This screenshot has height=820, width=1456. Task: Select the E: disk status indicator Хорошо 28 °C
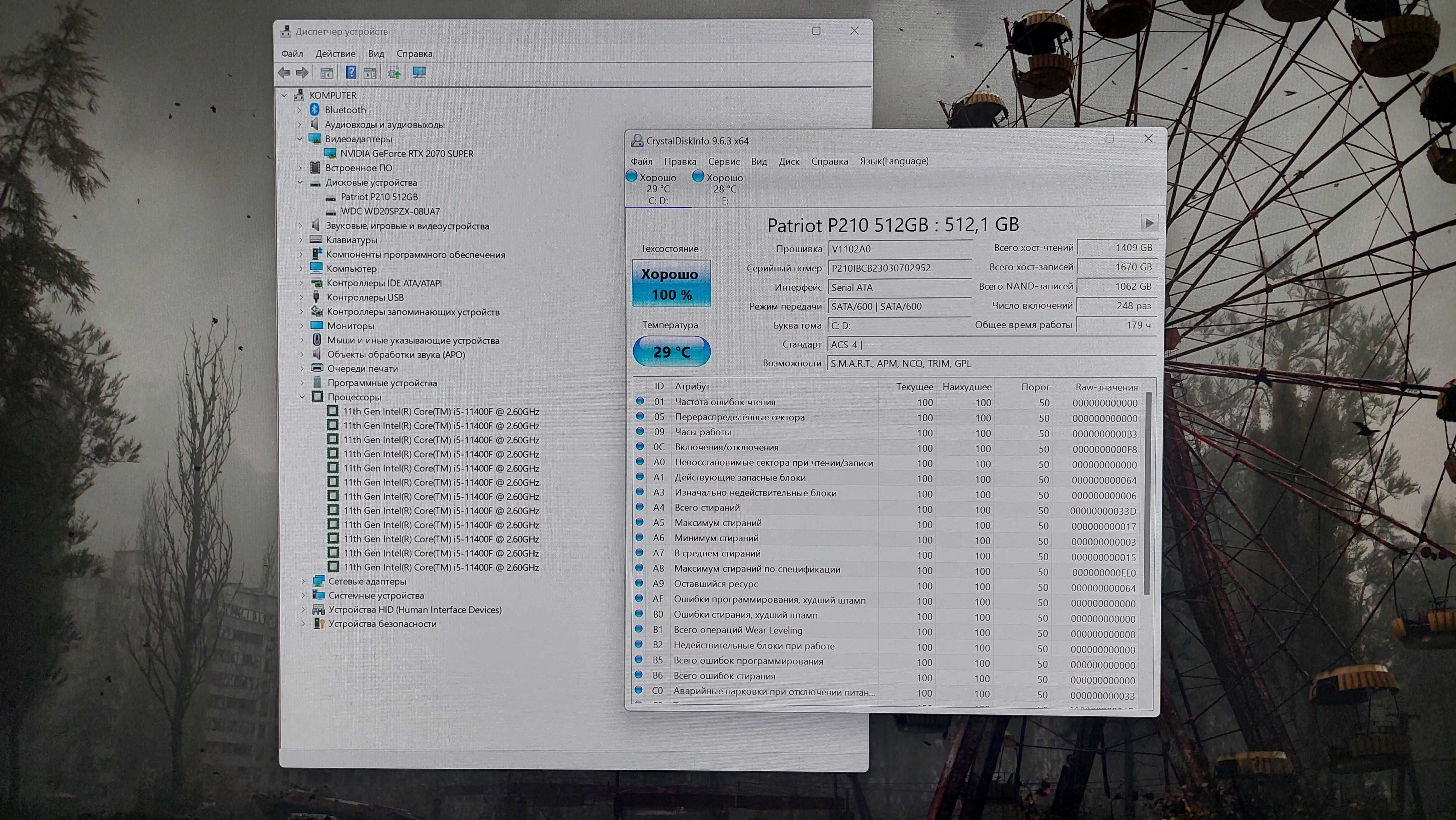[x=725, y=189]
